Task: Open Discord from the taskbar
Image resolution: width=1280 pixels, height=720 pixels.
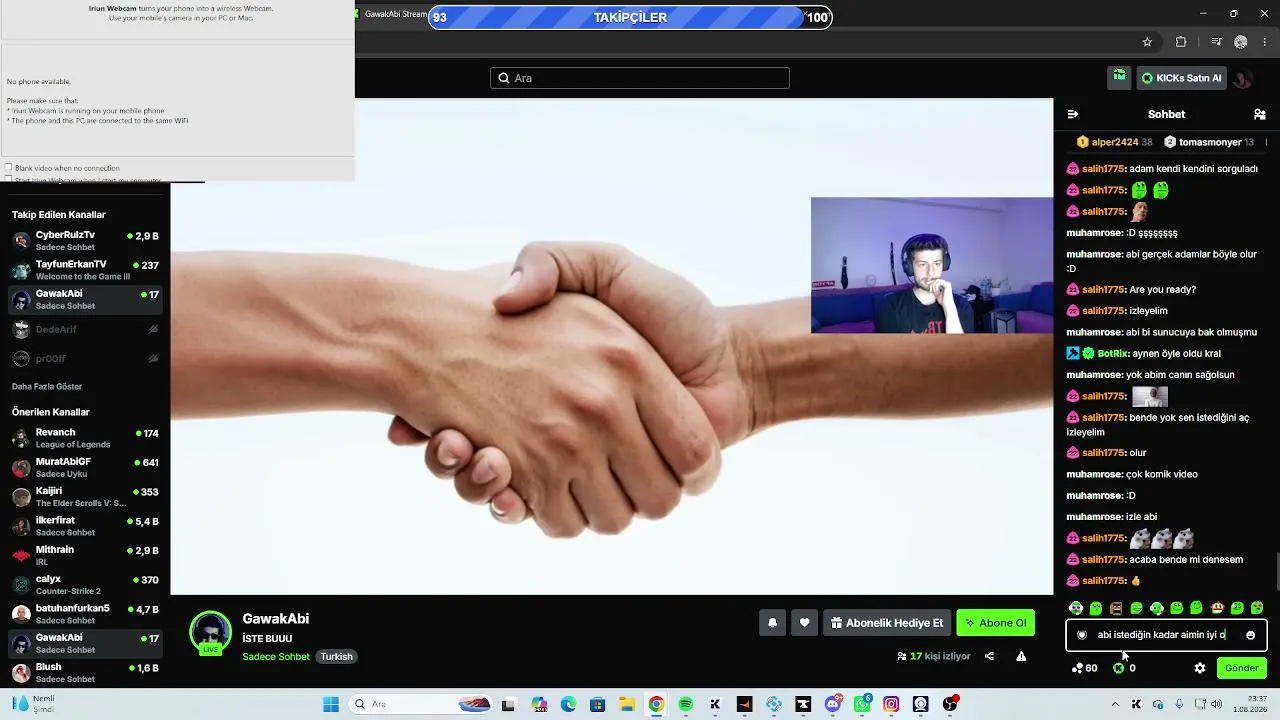Action: (833, 704)
